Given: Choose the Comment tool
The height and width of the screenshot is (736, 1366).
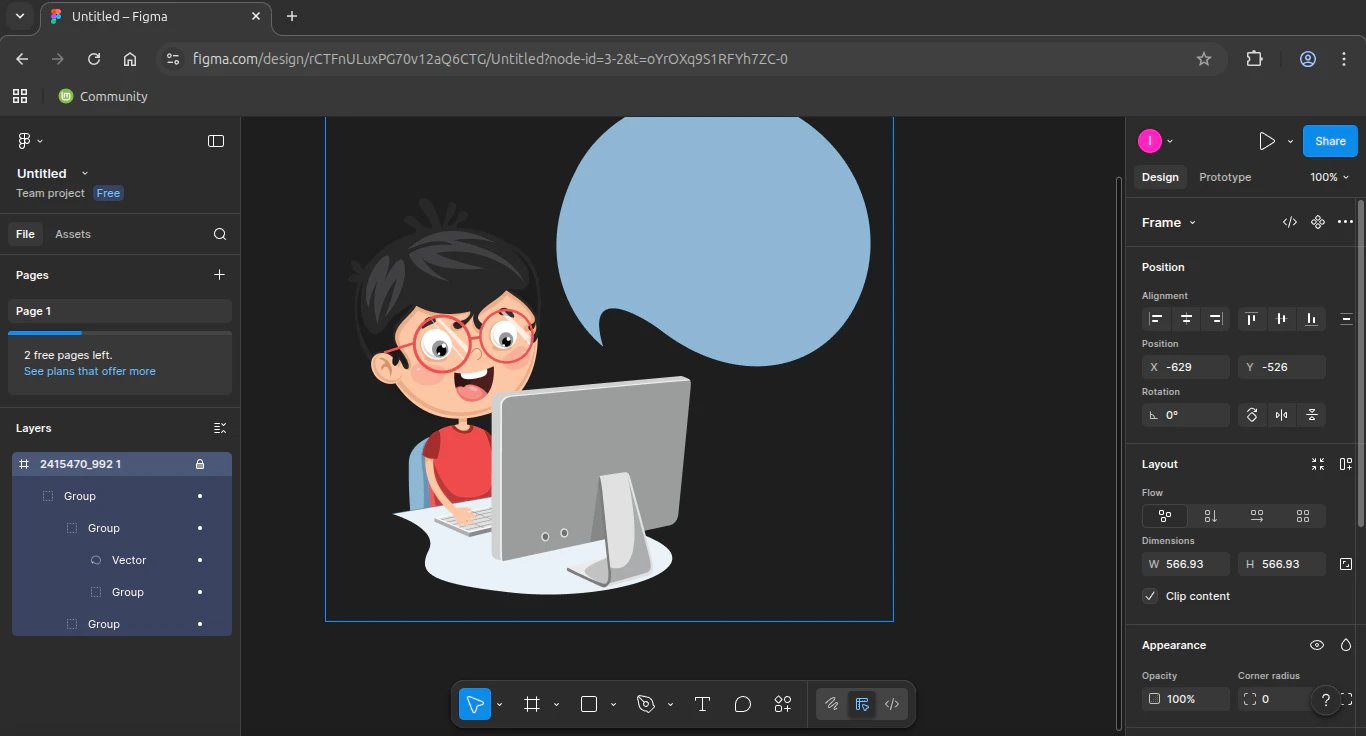Looking at the screenshot, I should (x=742, y=704).
